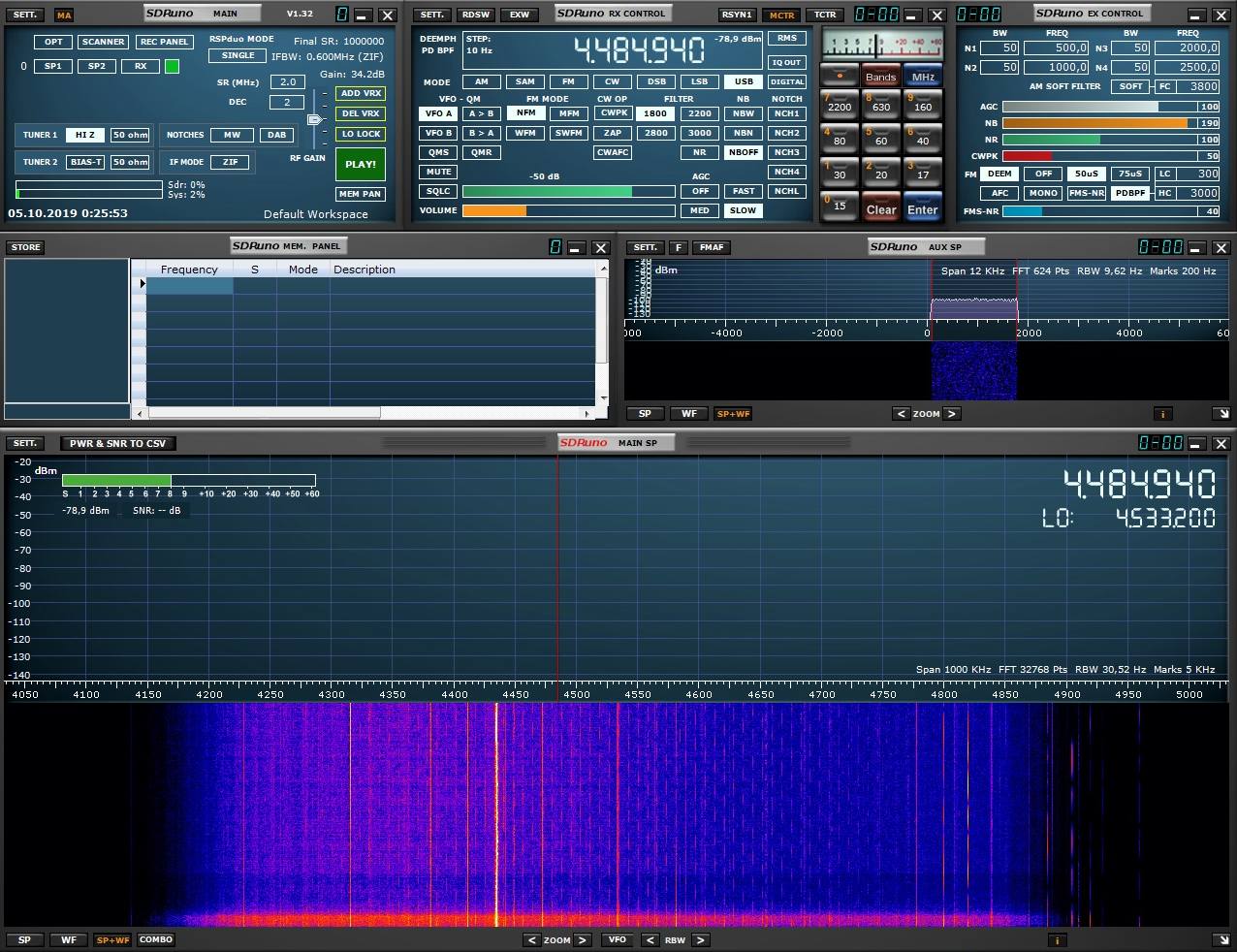Enable the NR button in RX Control
1237x952 pixels.
point(699,152)
